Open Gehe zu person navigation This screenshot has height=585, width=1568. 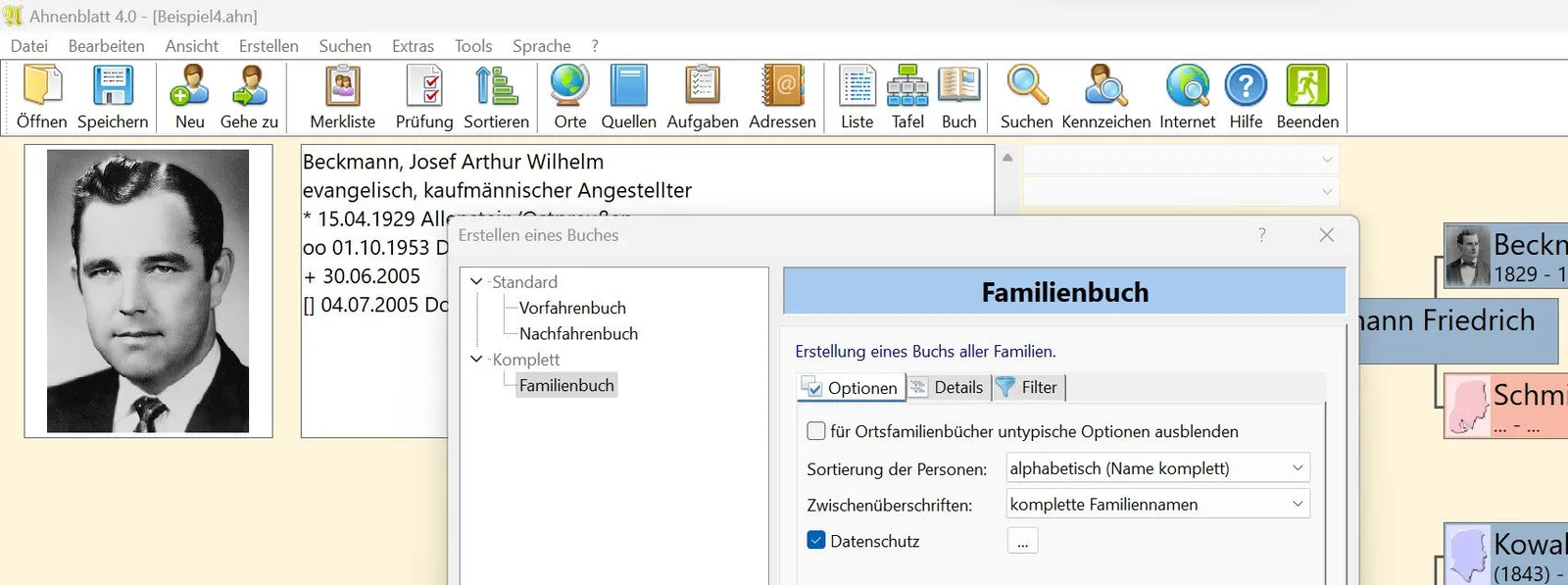(249, 97)
